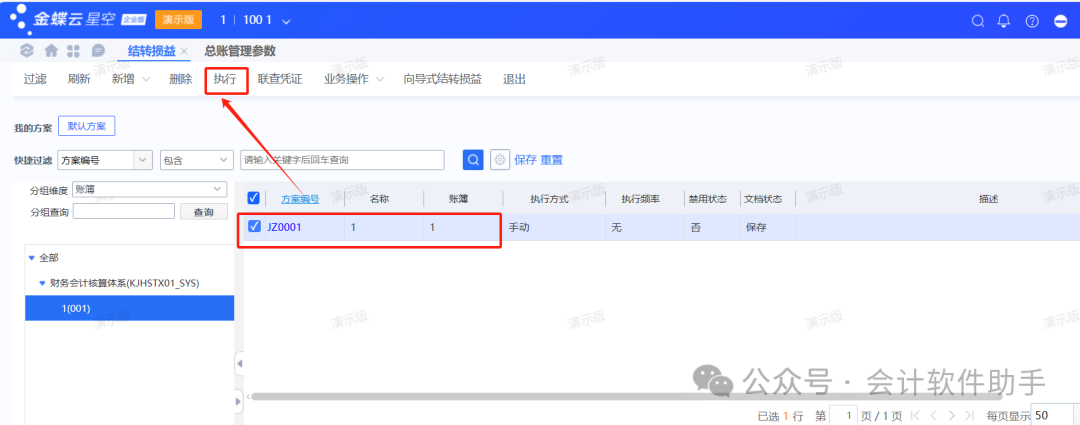Viewport: 1080px width, 425px height.
Task: Click the blue quick filter search button
Action: click(473, 160)
